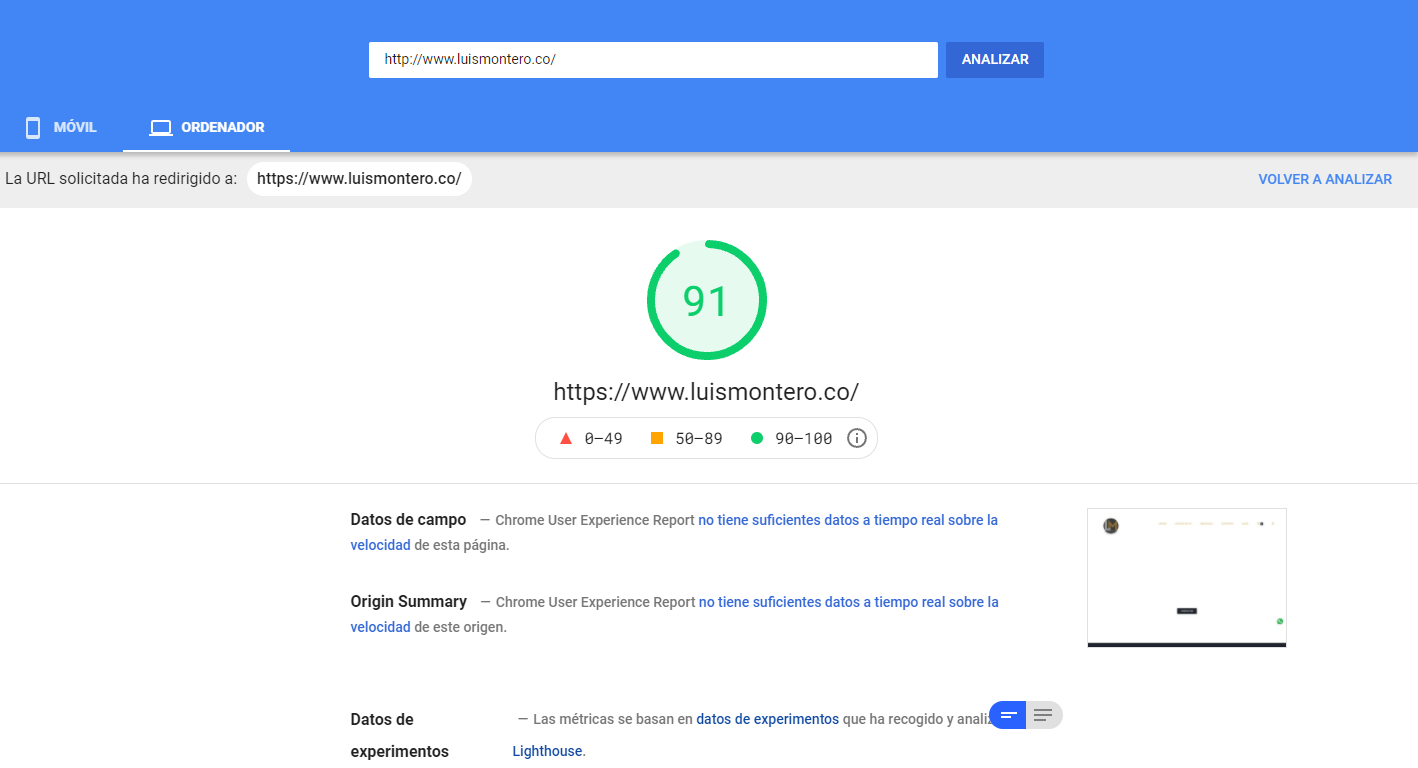Click the large https://www.luismontero.co/ title under gauge
The width and height of the screenshot is (1418, 768).
tap(707, 391)
